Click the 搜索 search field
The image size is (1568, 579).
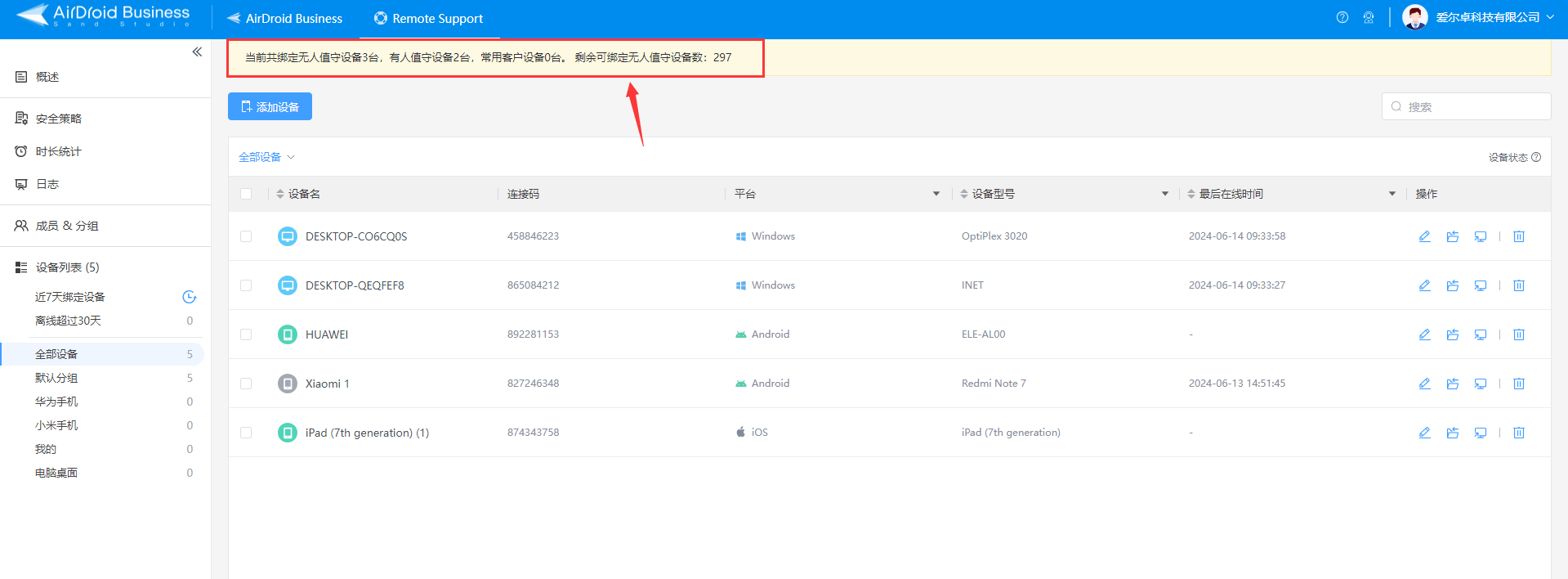point(1466,106)
